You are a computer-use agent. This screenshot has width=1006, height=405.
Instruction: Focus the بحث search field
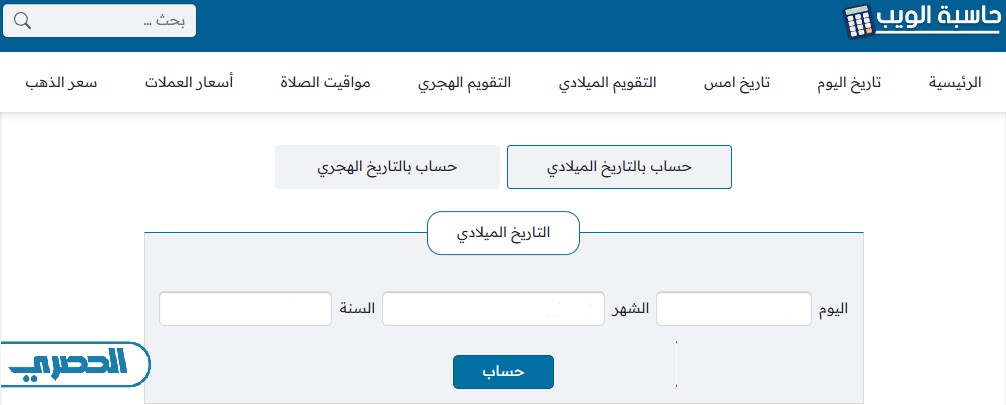pos(99,21)
